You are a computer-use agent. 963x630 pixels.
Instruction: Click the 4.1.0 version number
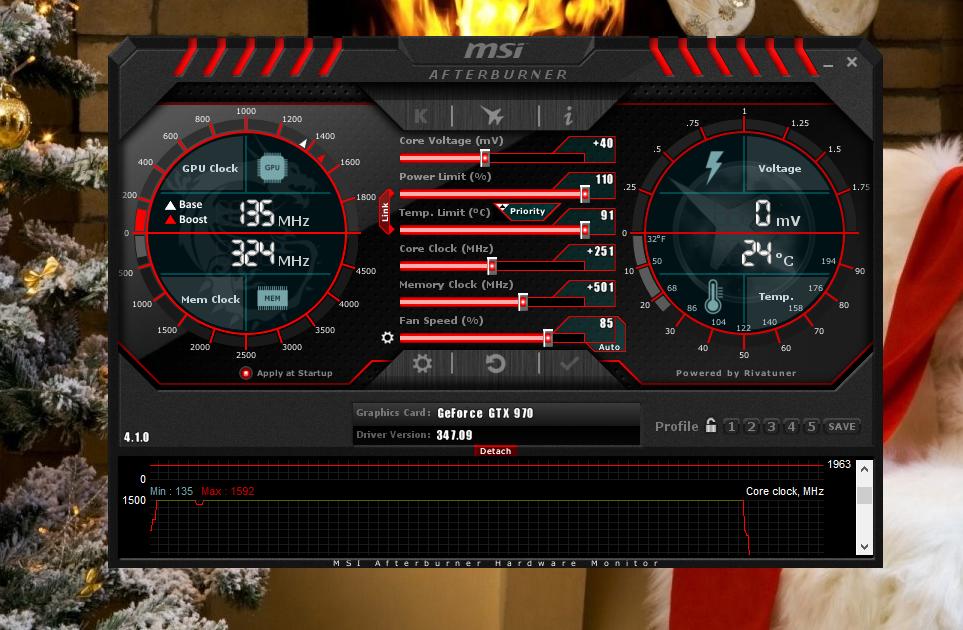pos(136,437)
